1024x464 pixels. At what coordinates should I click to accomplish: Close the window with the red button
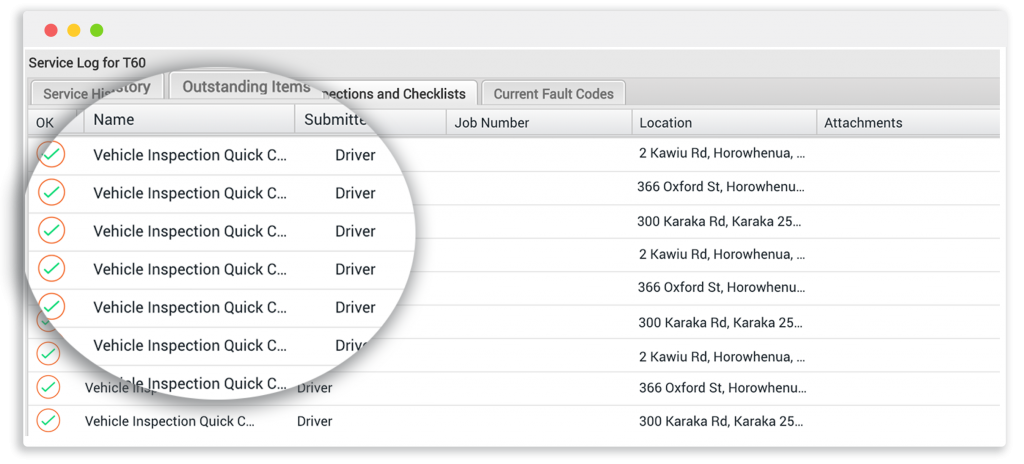point(51,30)
